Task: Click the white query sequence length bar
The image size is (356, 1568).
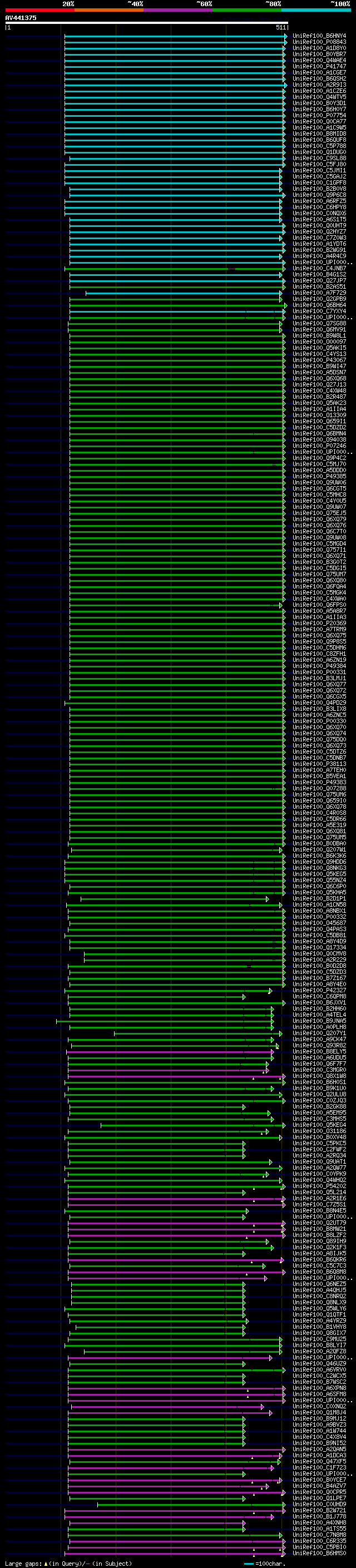Action: tap(147, 22)
